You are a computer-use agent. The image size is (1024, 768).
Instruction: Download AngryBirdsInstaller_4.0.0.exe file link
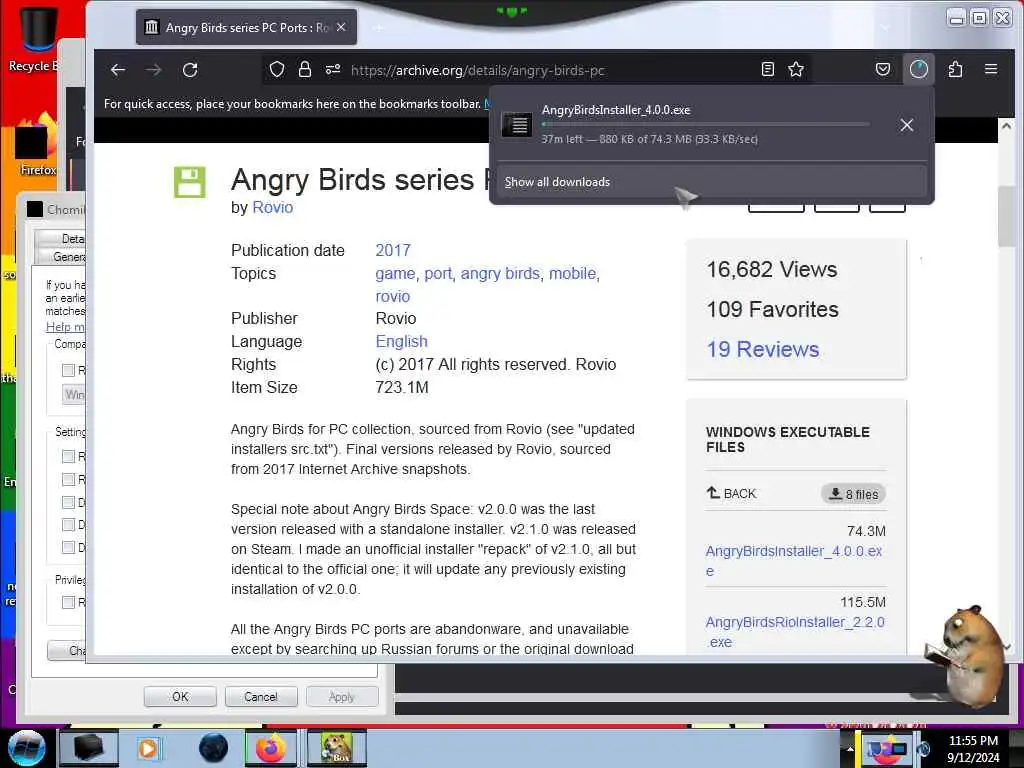point(793,560)
